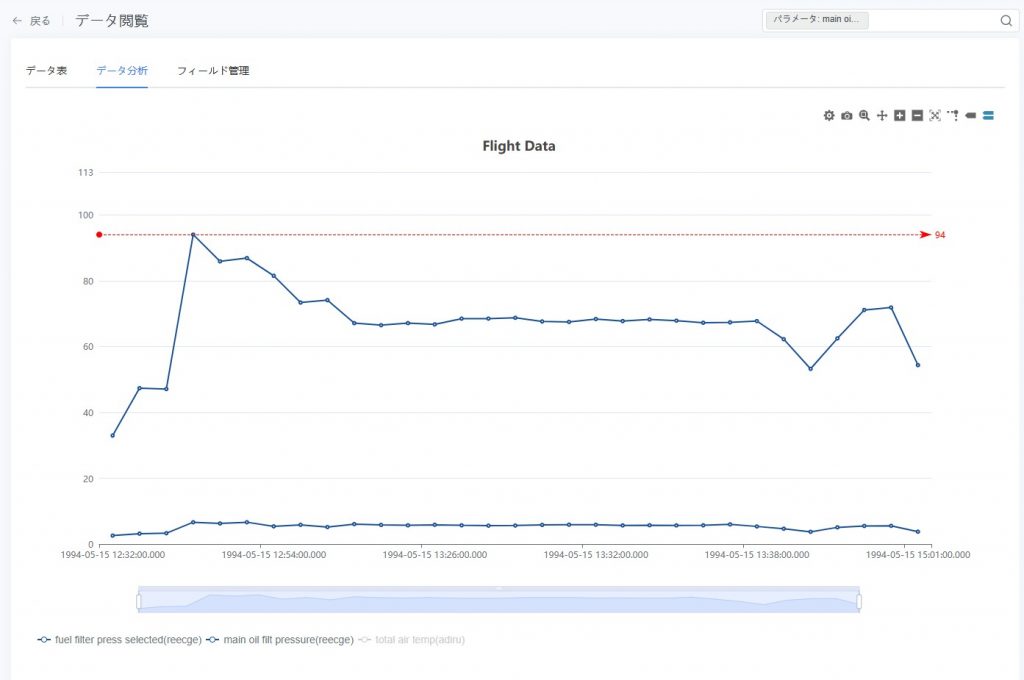Toggle main oil filt pressure series
The image size is (1024, 680).
tap(280, 640)
